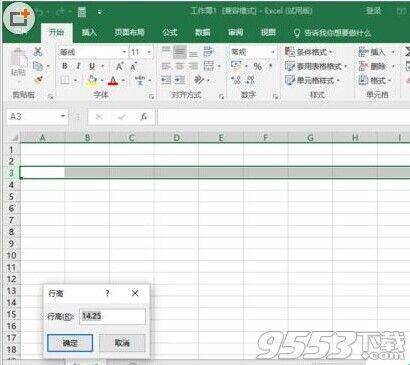Select column D header
Viewport: 410px width, 365px height.
176,137
